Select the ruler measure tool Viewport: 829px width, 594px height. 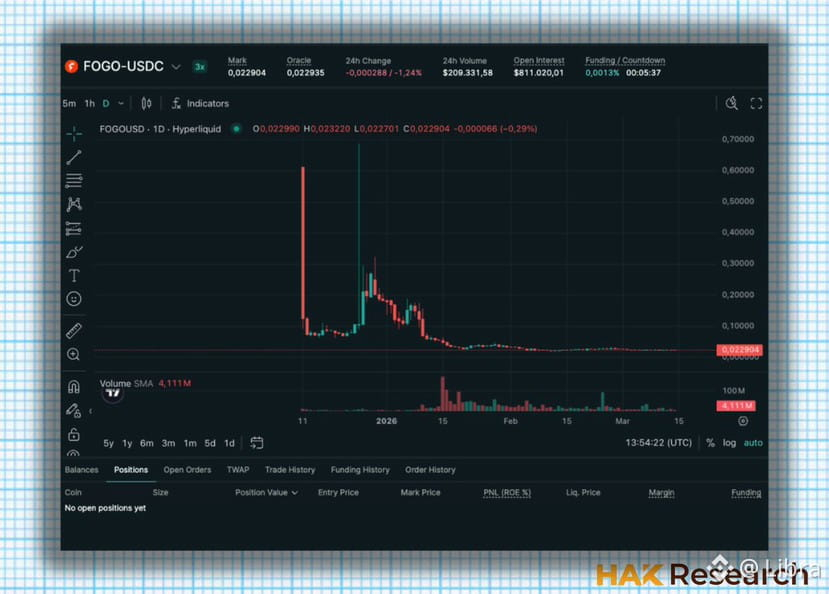(74, 331)
